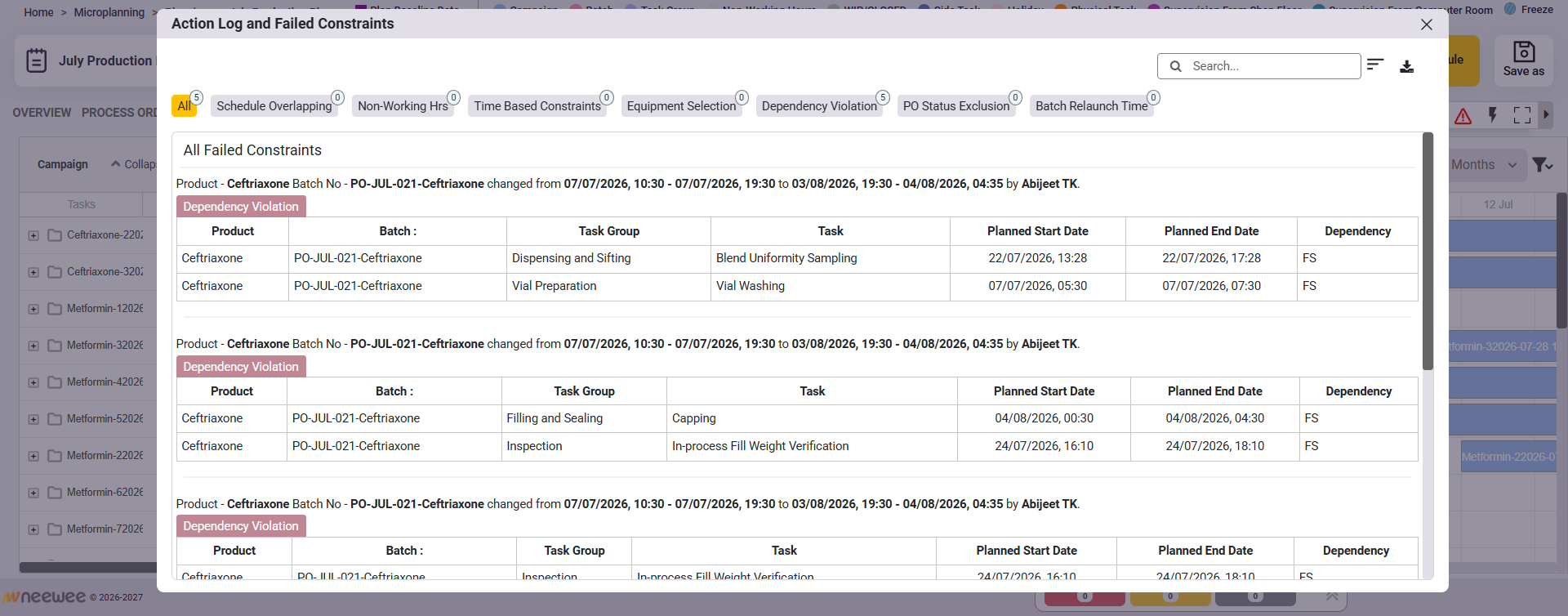Click folder icon for Metformin-12026
Screen dimensions: 1568x616
click(55, 309)
